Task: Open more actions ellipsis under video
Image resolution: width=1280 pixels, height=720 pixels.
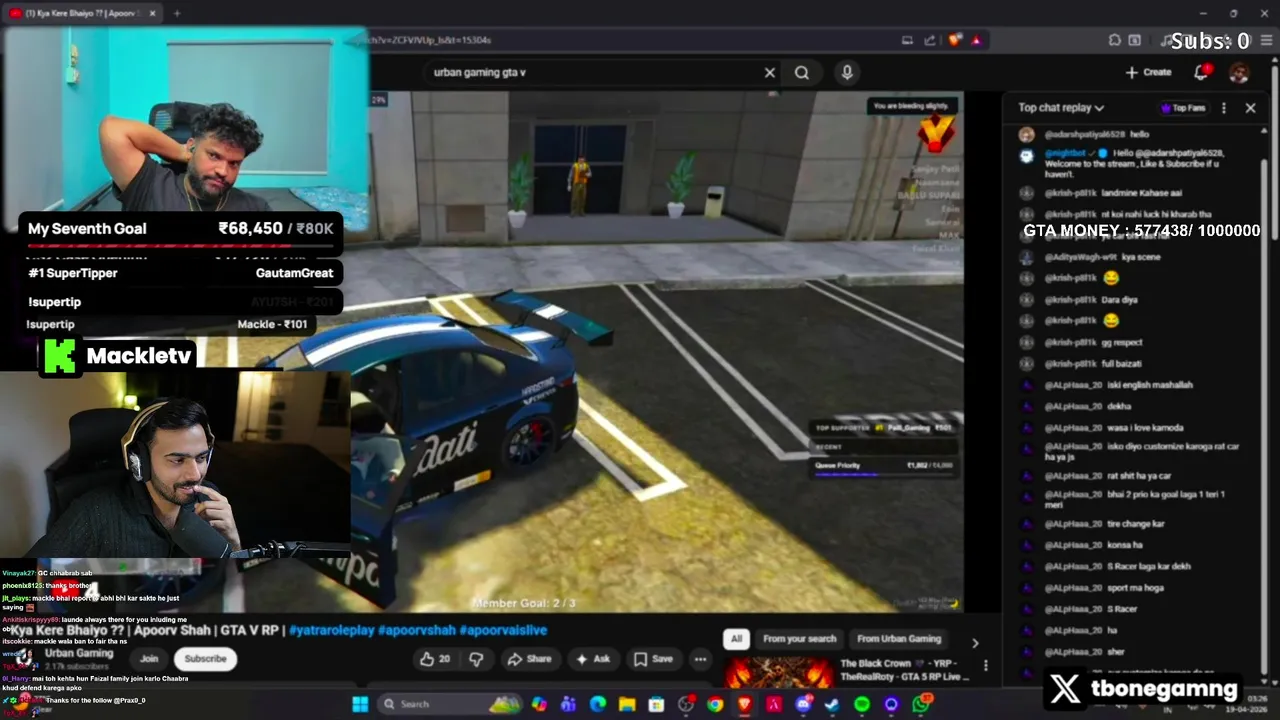Action: pos(700,659)
